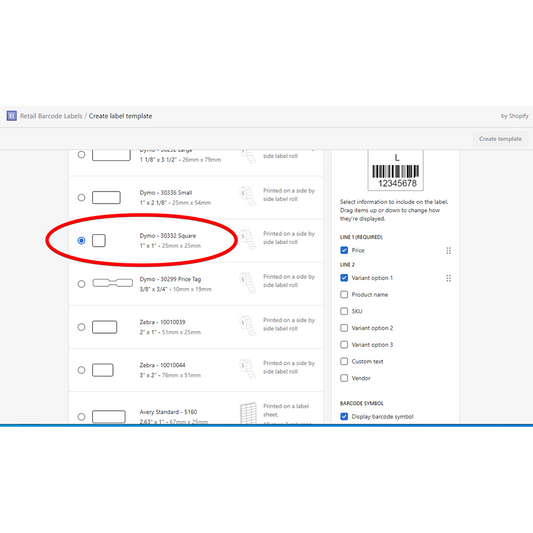Click label roll icon for Dymo 30332 Square
Image resolution: width=533 pixels, height=533 pixels.
click(x=248, y=239)
